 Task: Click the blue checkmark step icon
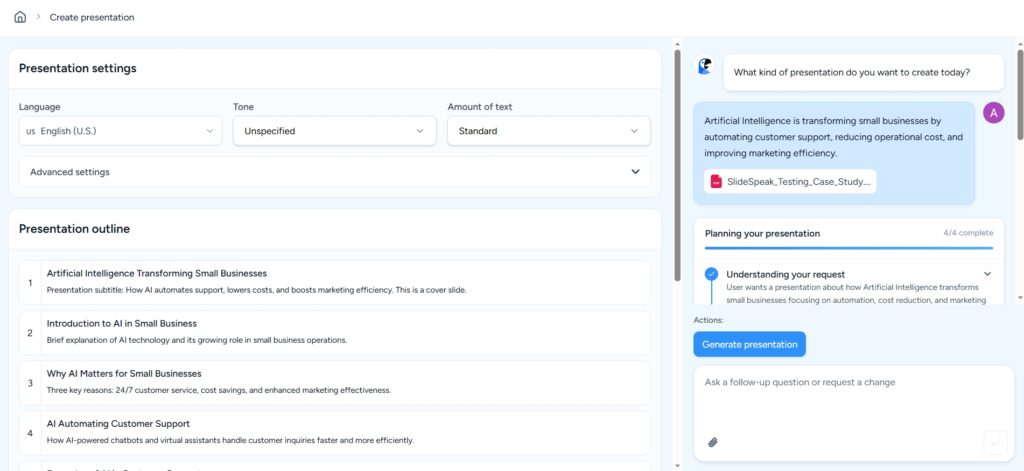tap(711, 274)
